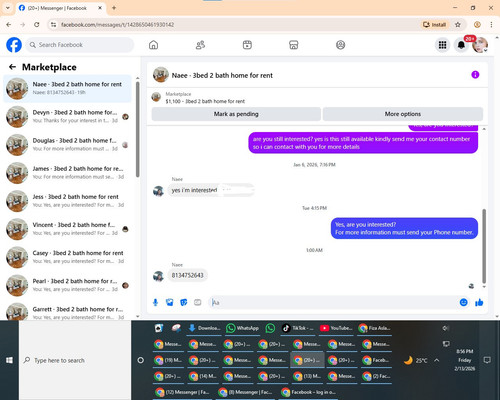Open WhatsApp labeled taskbar item
The height and width of the screenshot is (400, 500).
coord(242,328)
